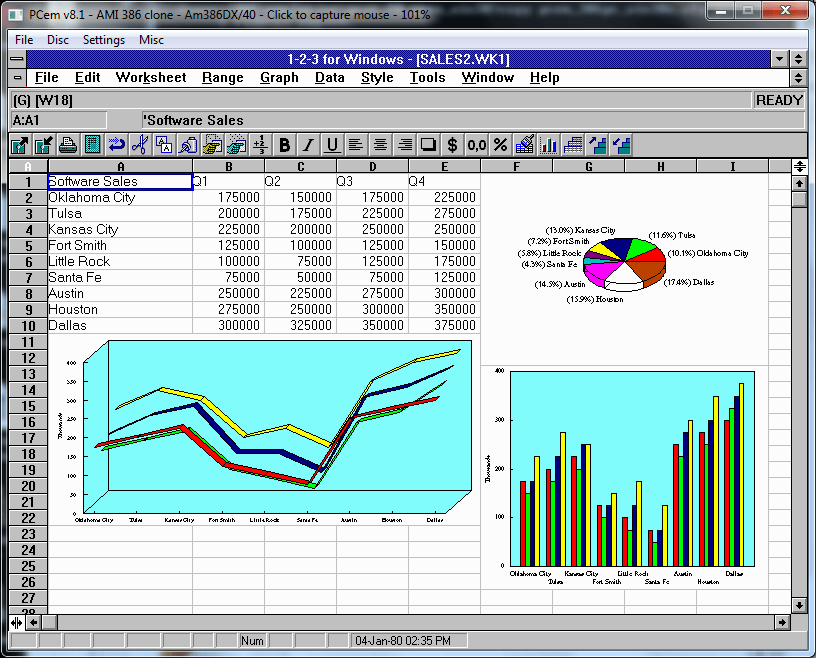
Task: Click the Copy to clipboard icon
Action: pyautogui.click(x=164, y=145)
